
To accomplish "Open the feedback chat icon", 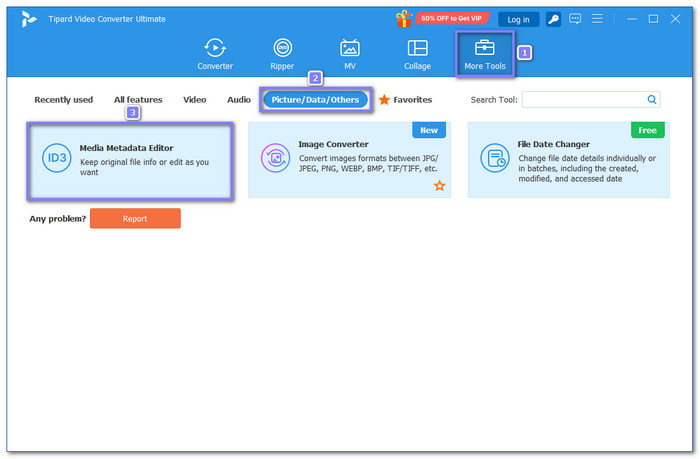I will (x=575, y=19).
